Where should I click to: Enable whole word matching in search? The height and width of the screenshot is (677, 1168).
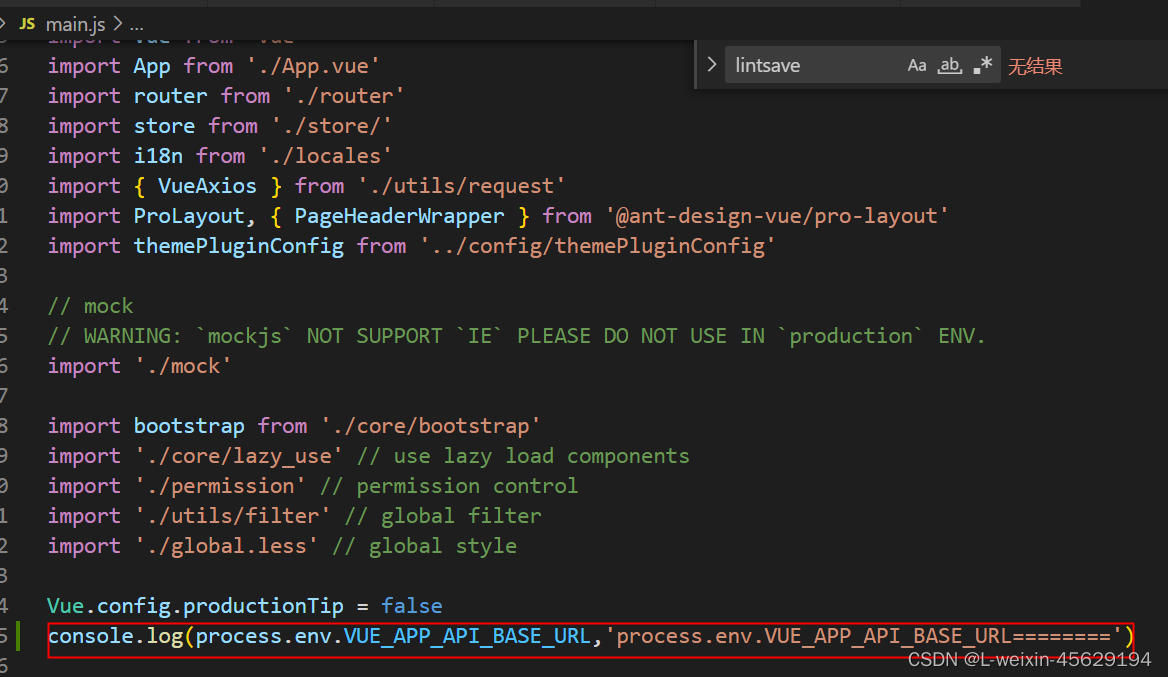coord(949,65)
